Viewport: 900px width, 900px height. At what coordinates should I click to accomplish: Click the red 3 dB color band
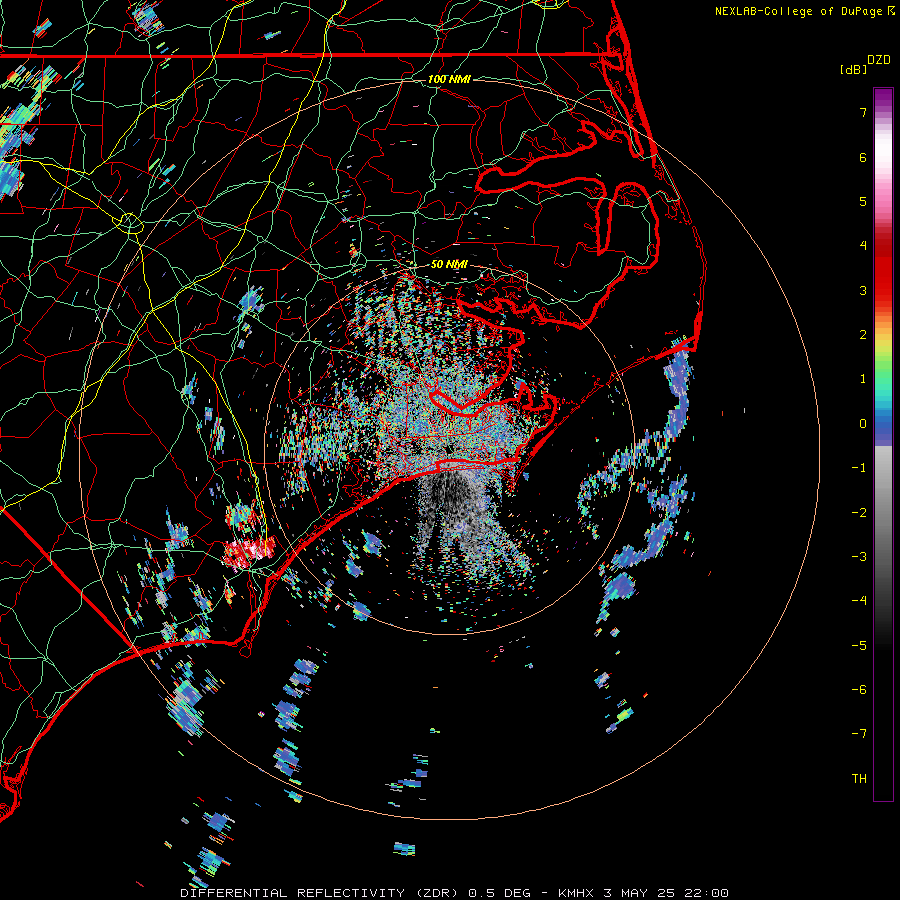883,284
